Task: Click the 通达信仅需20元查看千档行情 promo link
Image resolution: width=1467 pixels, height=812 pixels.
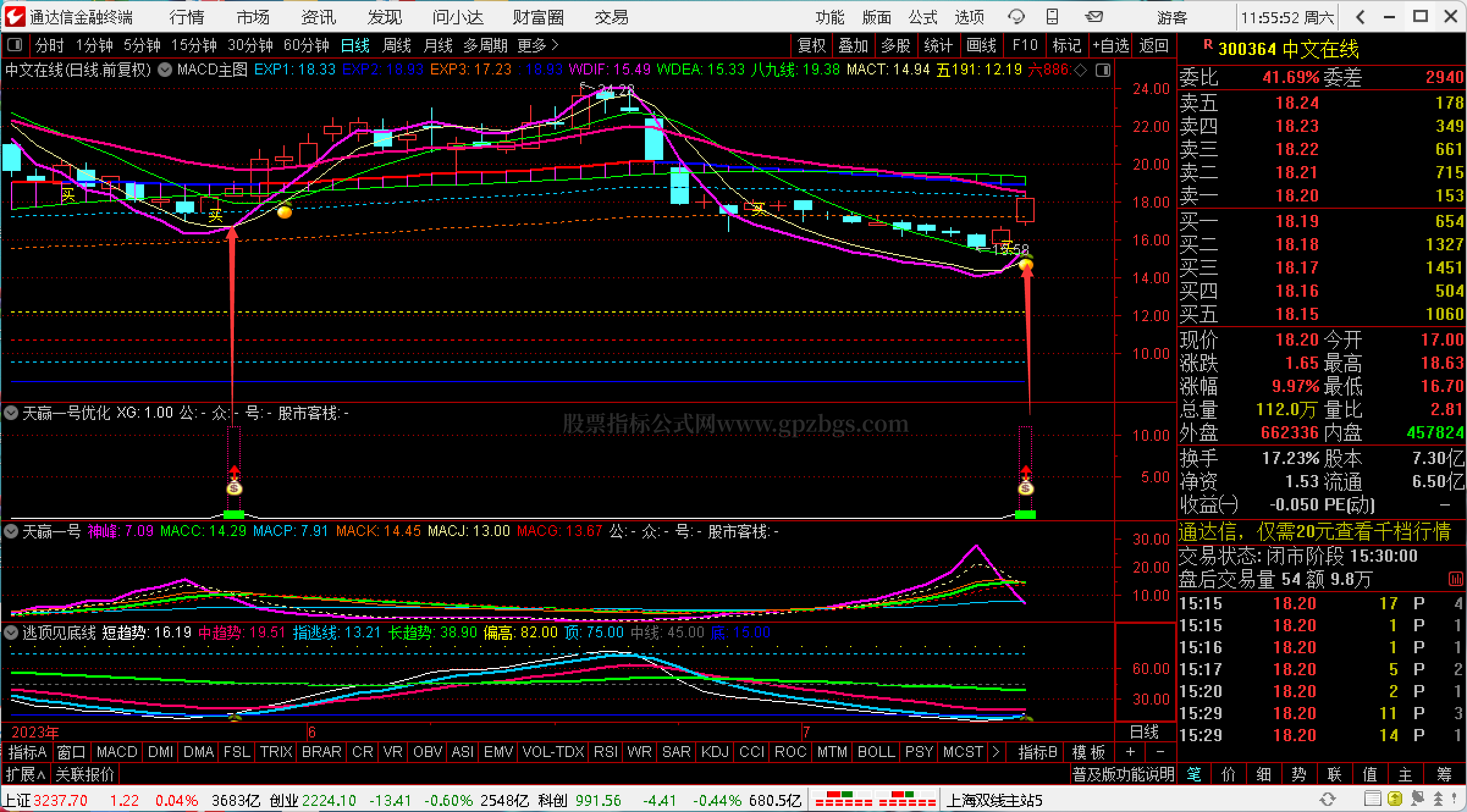Action: coord(1314,531)
